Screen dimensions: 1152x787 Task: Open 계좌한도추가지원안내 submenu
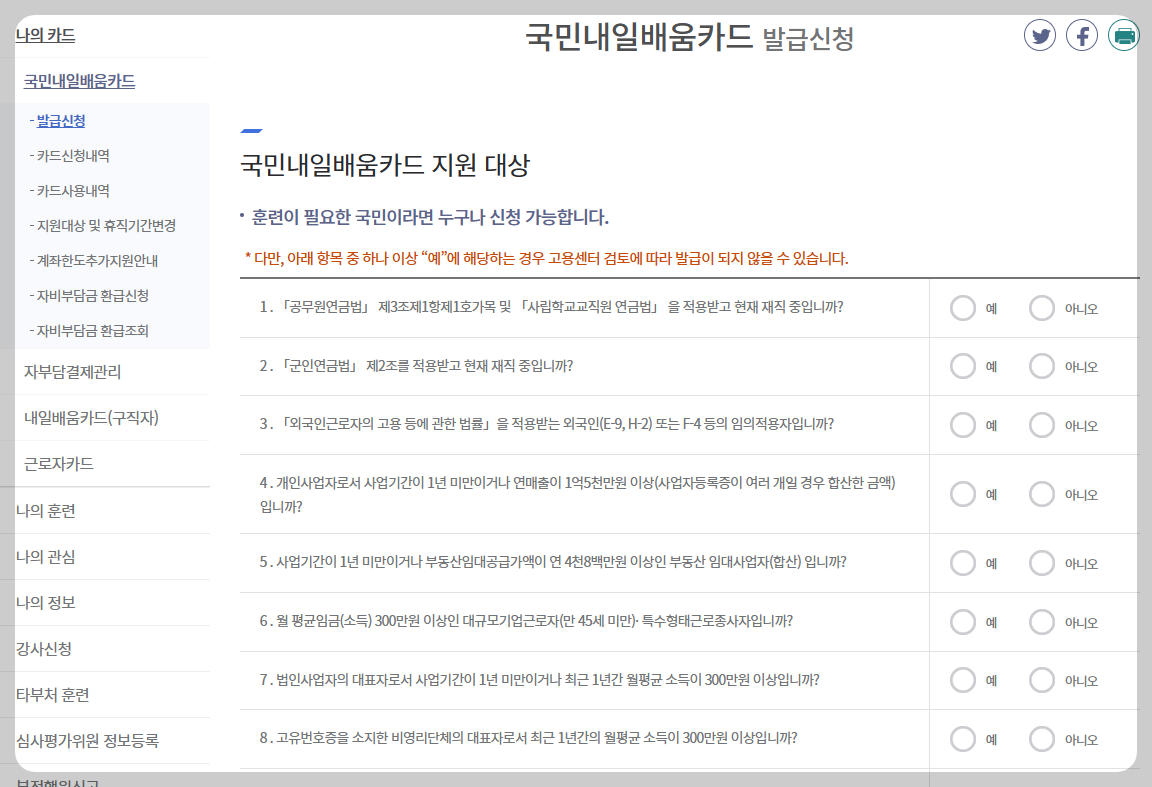click(97, 261)
